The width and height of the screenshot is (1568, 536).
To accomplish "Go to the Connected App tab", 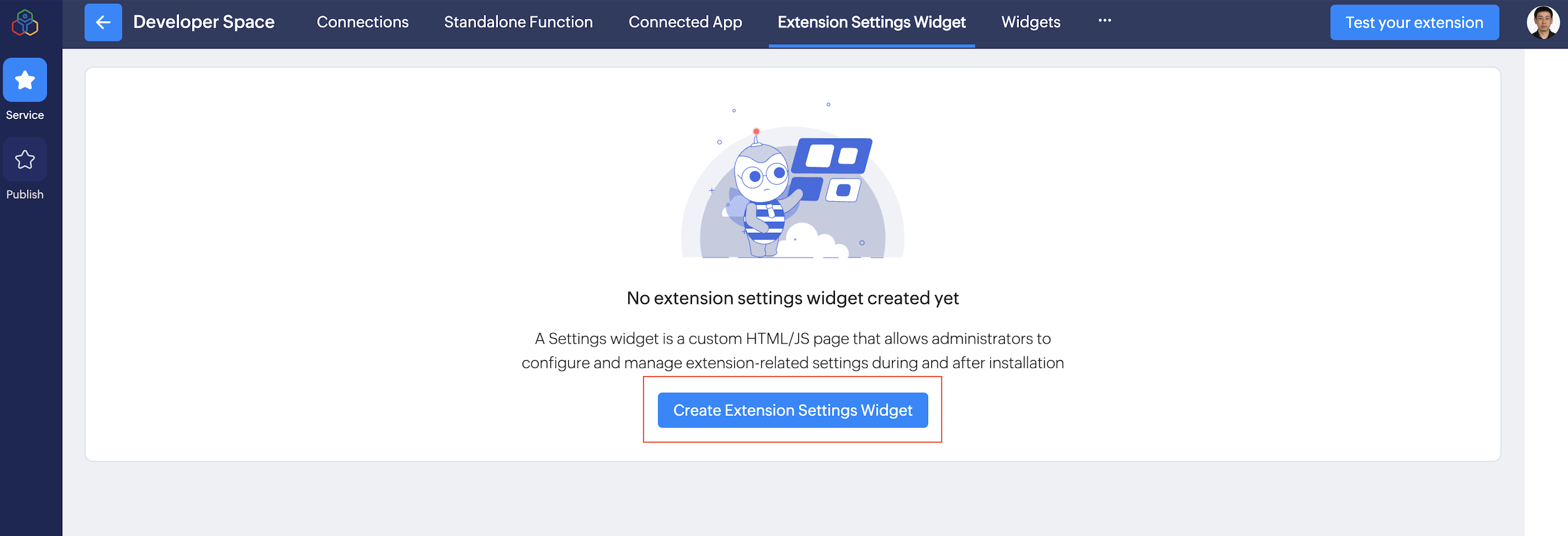I will pyautogui.click(x=685, y=23).
